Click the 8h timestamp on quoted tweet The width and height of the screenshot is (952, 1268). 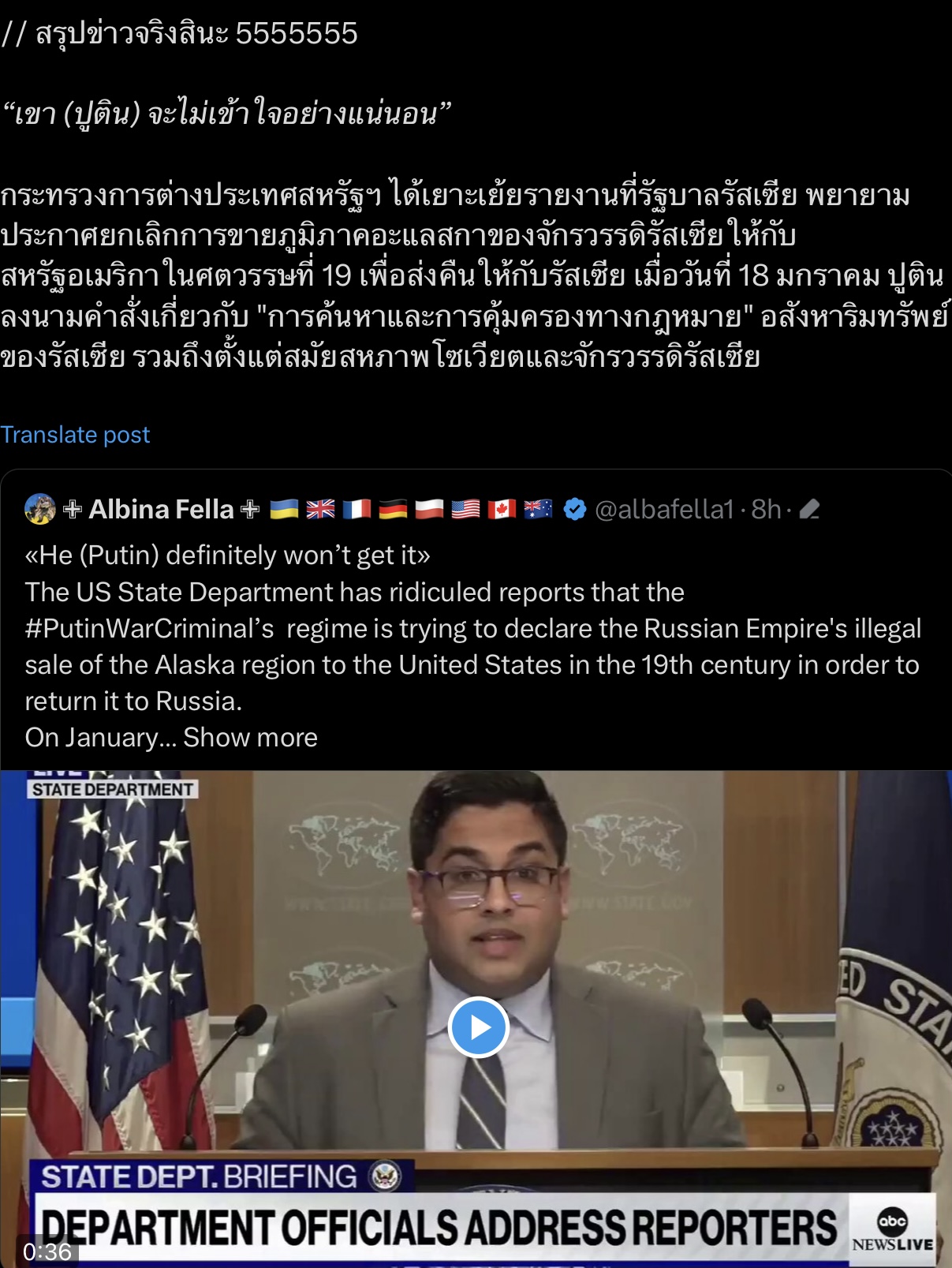[x=766, y=510]
